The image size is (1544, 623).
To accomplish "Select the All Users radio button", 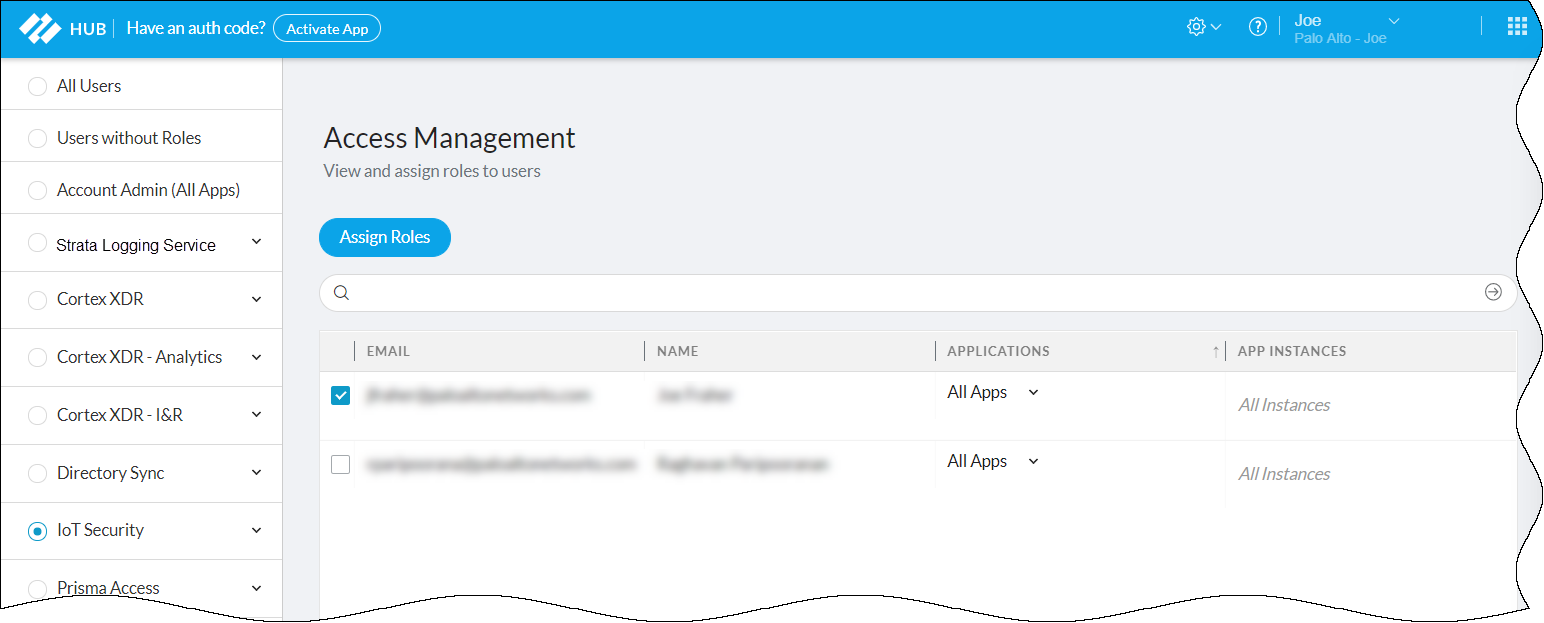I will (37, 86).
